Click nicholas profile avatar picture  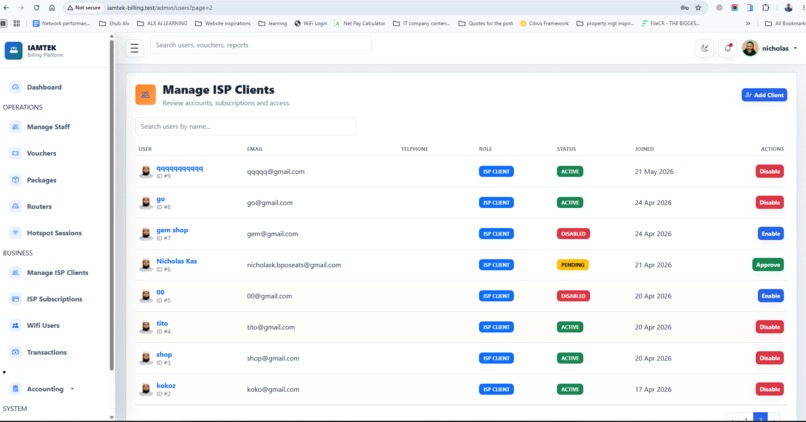(x=750, y=48)
